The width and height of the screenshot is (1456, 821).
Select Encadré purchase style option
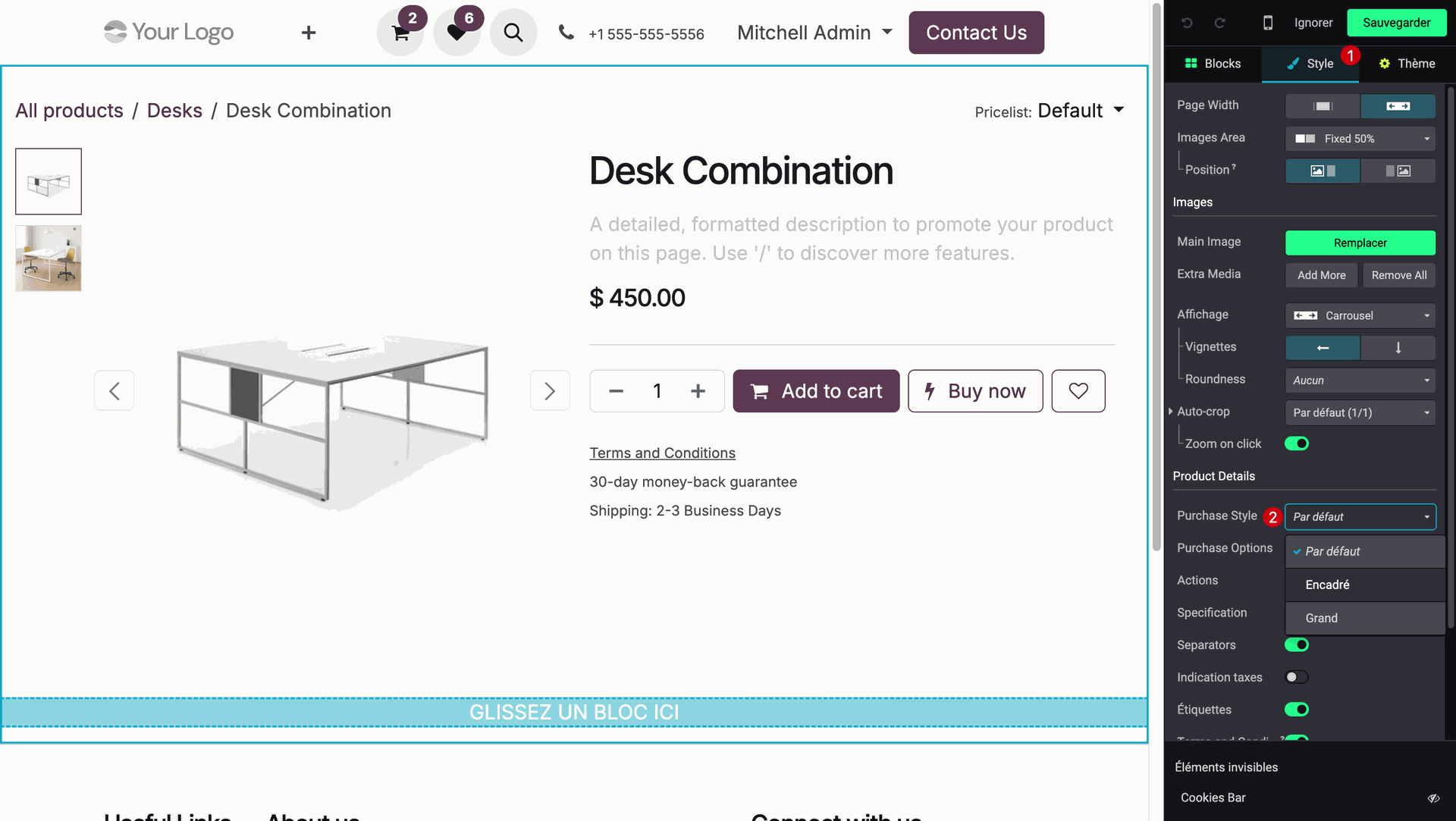tap(1328, 584)
